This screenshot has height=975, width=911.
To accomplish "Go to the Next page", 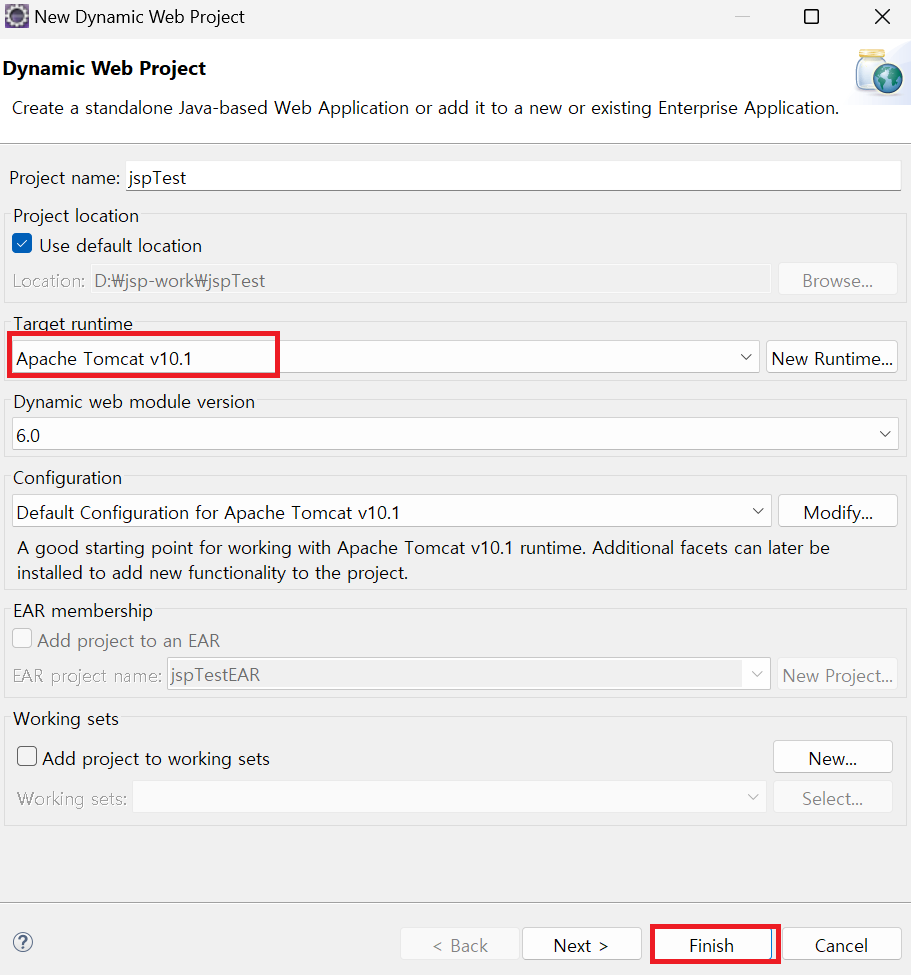I will (581, 944).
